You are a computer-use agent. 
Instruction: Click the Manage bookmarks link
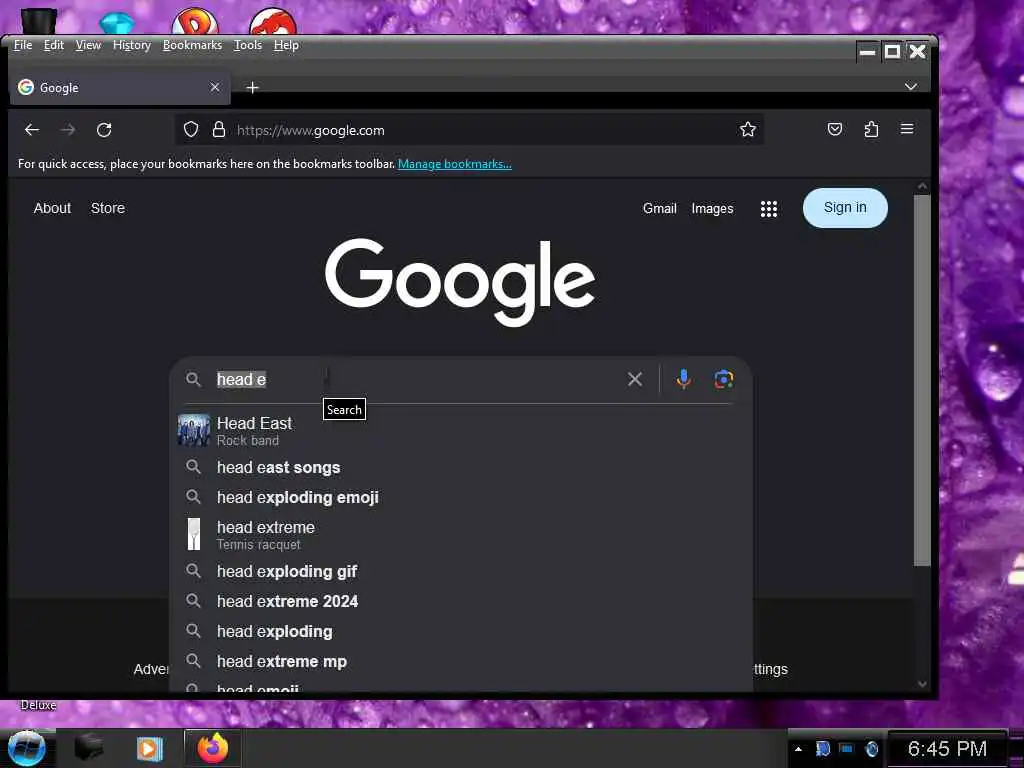pyautogui.click(x=455, y=164)
